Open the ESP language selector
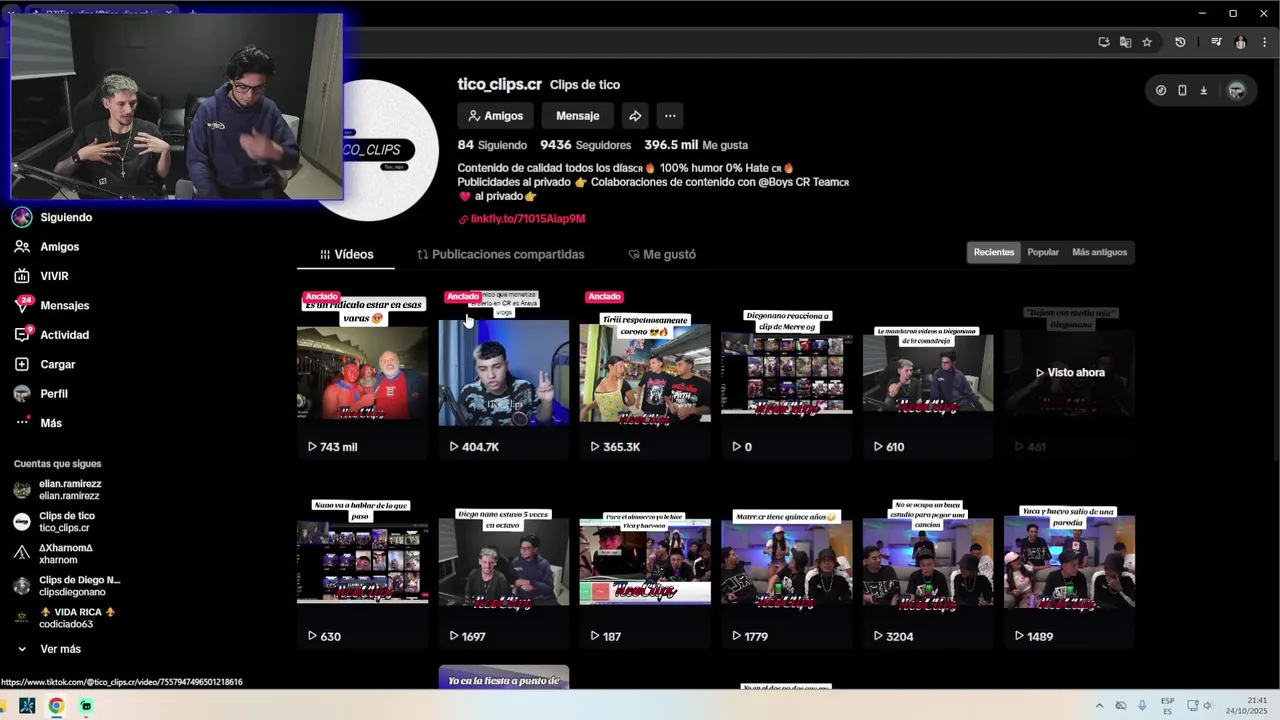This screenshot has height=720, width=1280. point(1168,705)
